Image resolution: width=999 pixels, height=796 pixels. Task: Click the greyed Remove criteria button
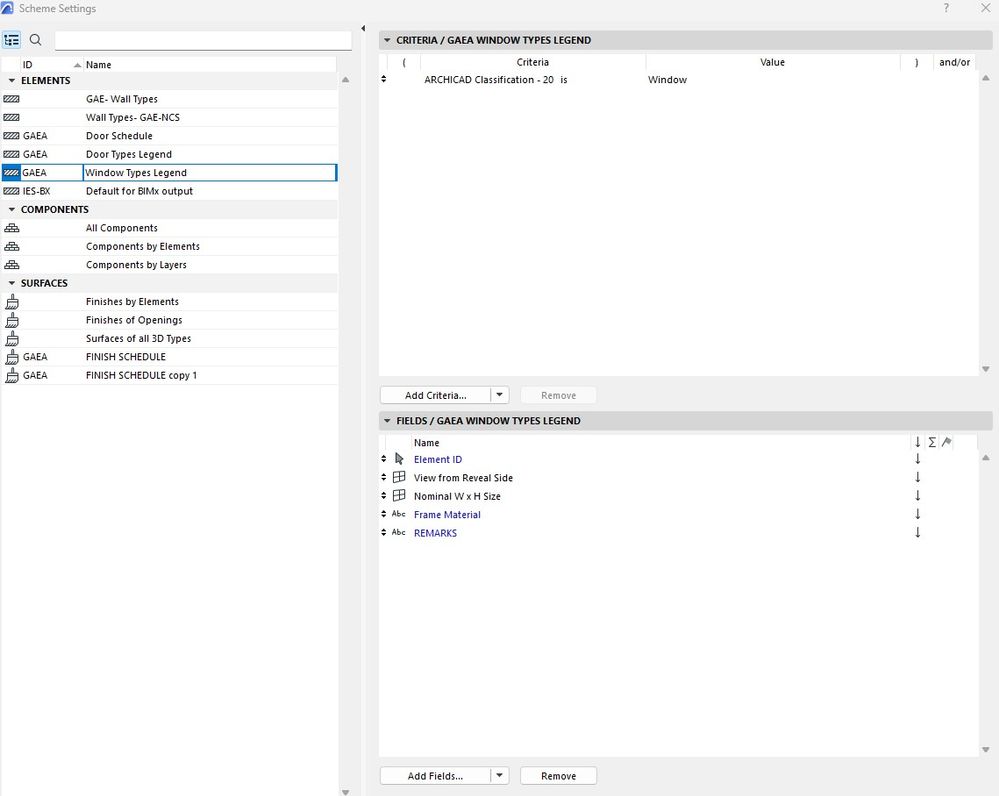click(x=558, y=395)
